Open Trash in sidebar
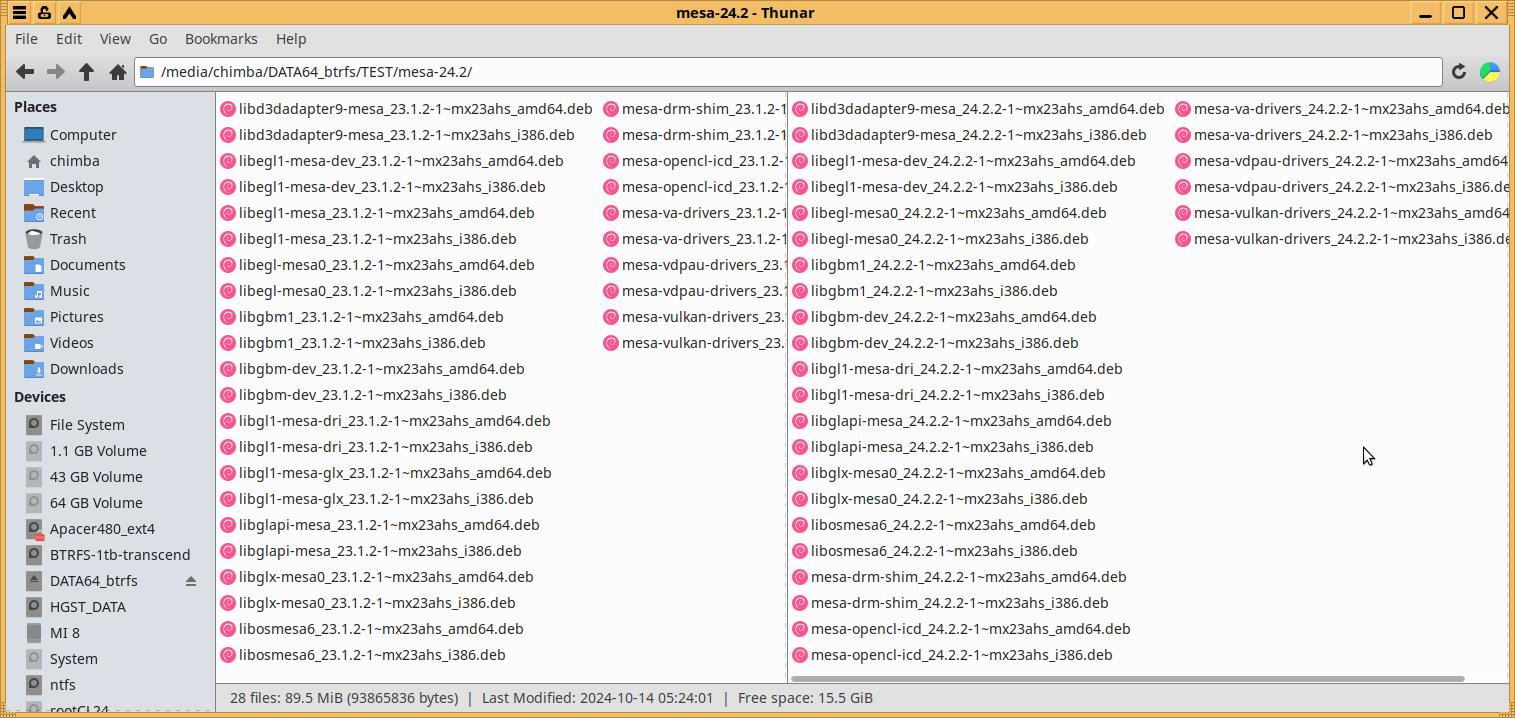The width and height of the screenshot is (1515, 718). (x=68, y=239)
